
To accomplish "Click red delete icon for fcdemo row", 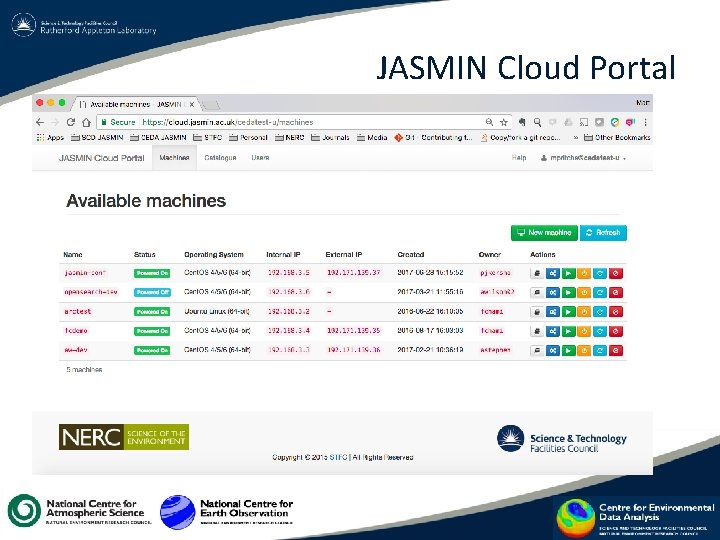I will point(616,331).
